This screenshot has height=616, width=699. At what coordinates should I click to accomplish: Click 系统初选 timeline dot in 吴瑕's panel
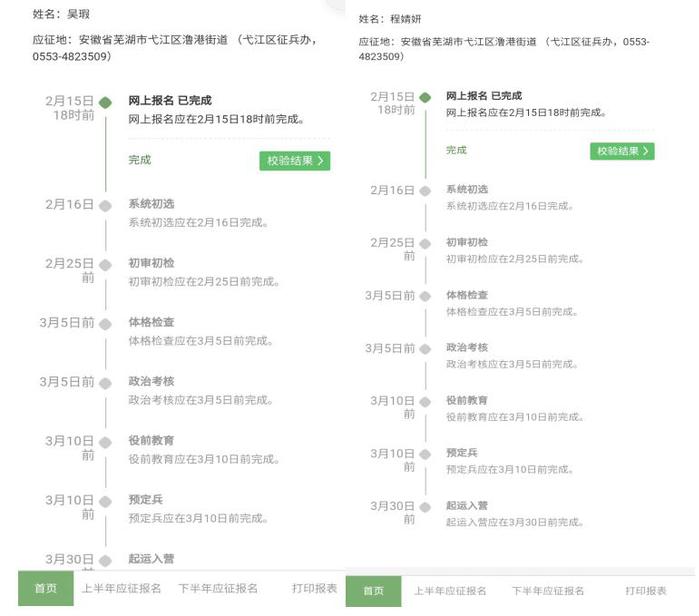105,205
